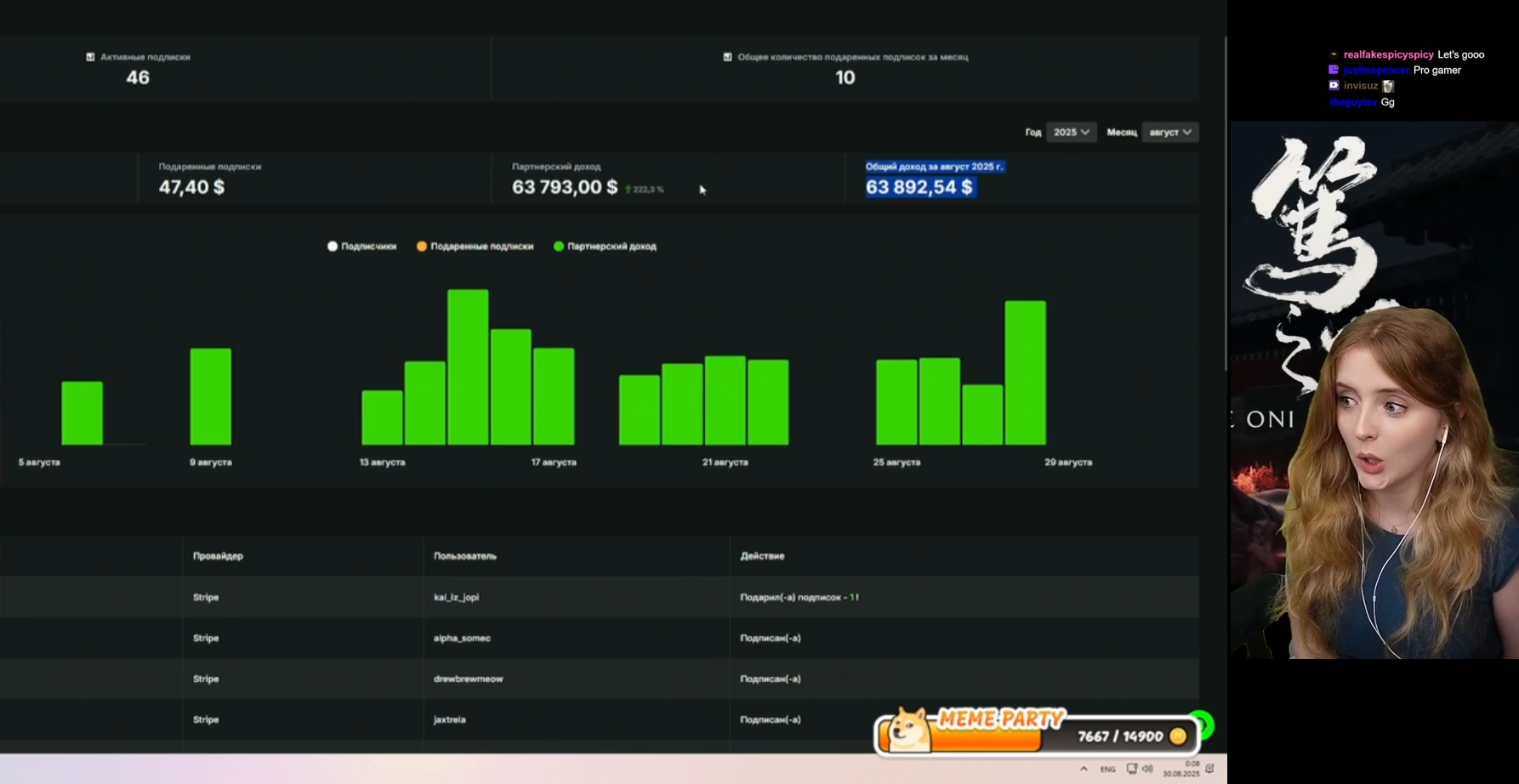Click the gifted subscriptions per month info icon
Image resolution: width=1519 pixels, height=784 pixels.
coord(727,57)
